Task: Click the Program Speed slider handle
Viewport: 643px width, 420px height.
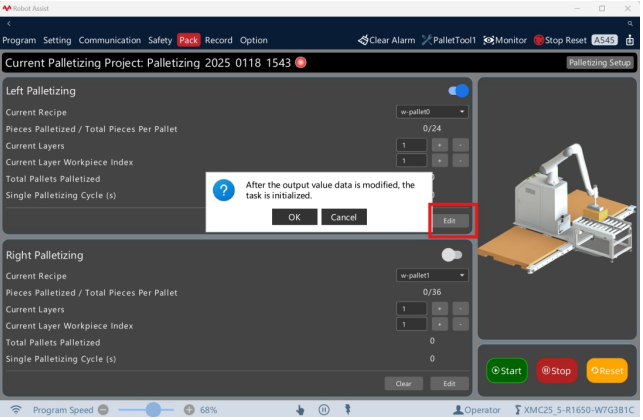Action: 154,409
